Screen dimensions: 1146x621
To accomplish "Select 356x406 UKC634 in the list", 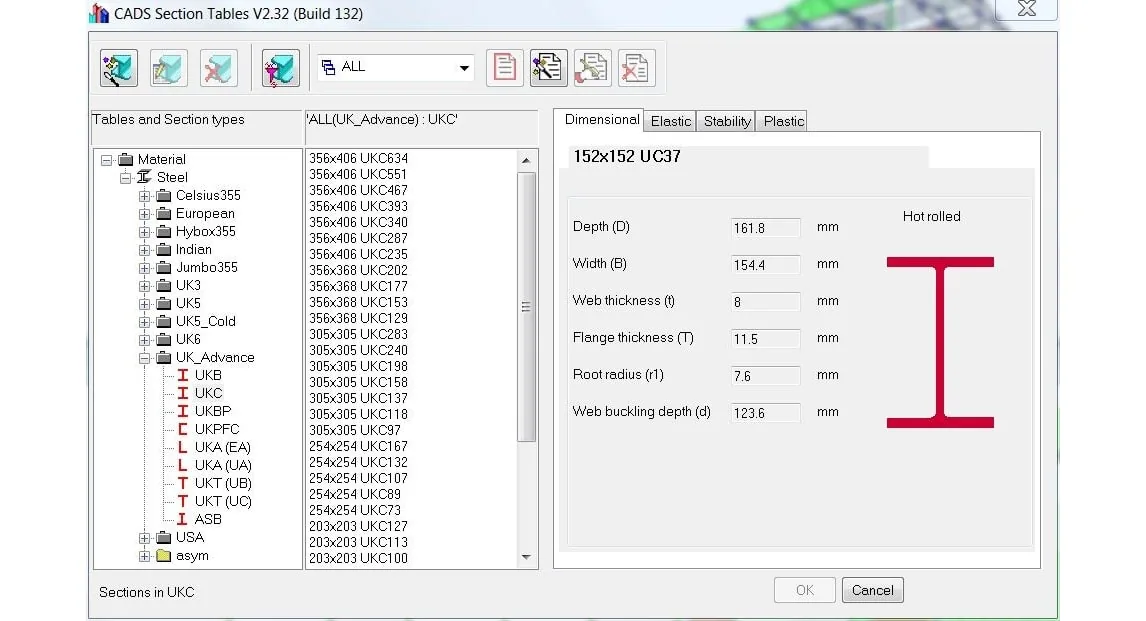I will click(358, 159).
